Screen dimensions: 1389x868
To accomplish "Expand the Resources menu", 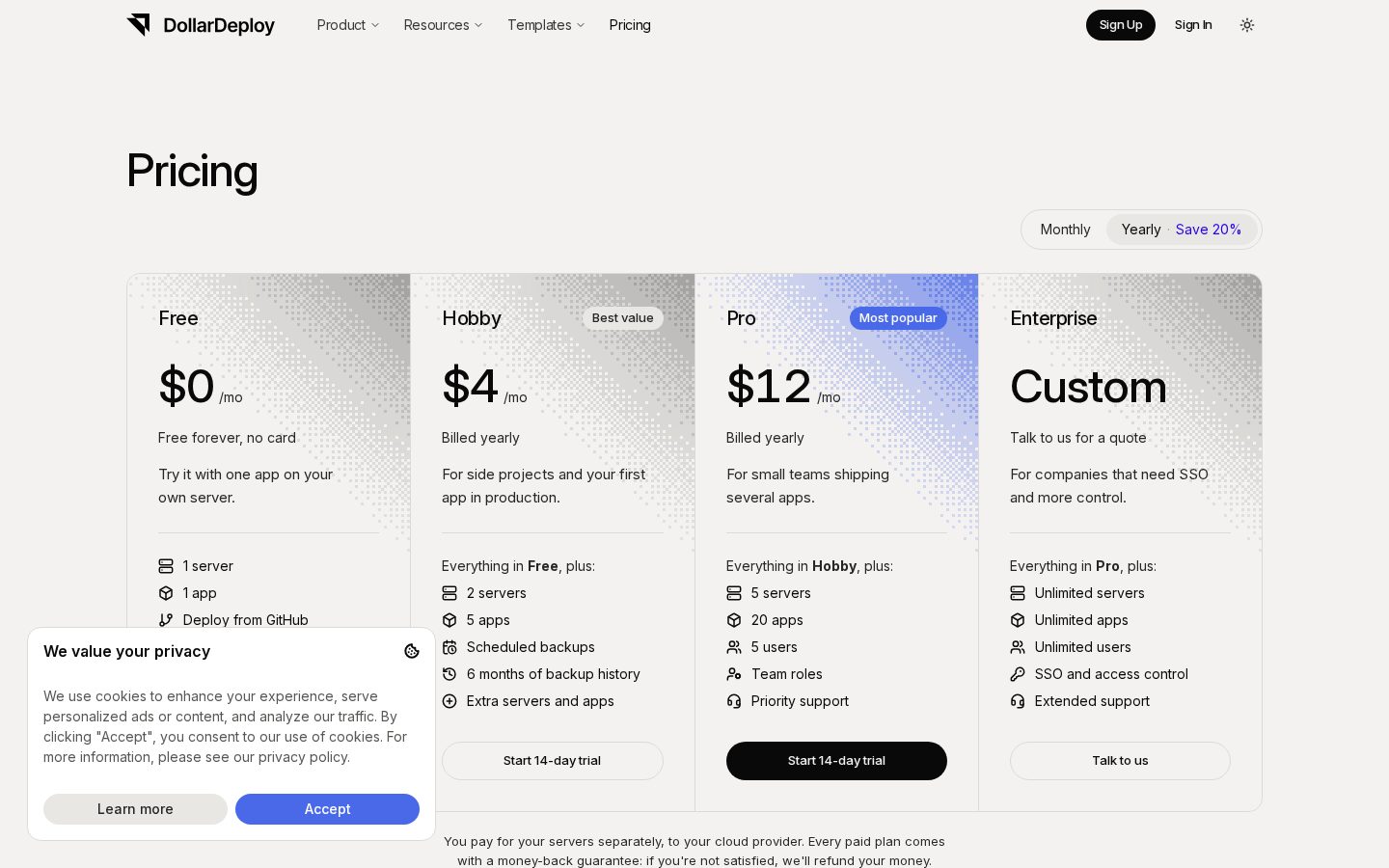I will (443, 25).
